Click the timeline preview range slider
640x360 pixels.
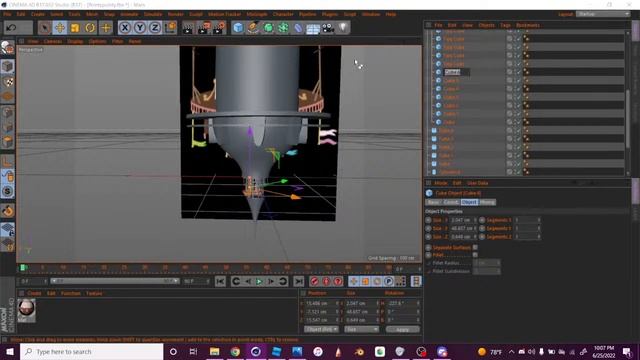coord(115,281)
